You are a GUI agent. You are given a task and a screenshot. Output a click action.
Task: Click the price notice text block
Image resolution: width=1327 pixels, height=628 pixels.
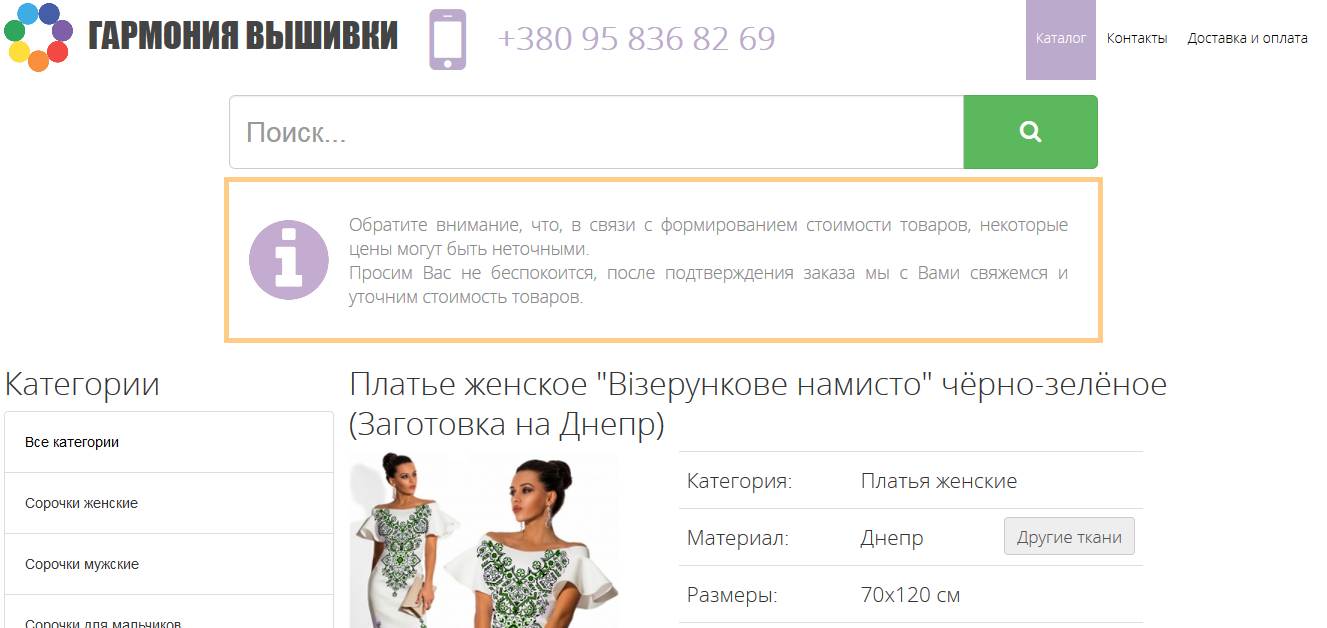click(x=708, y=260)
